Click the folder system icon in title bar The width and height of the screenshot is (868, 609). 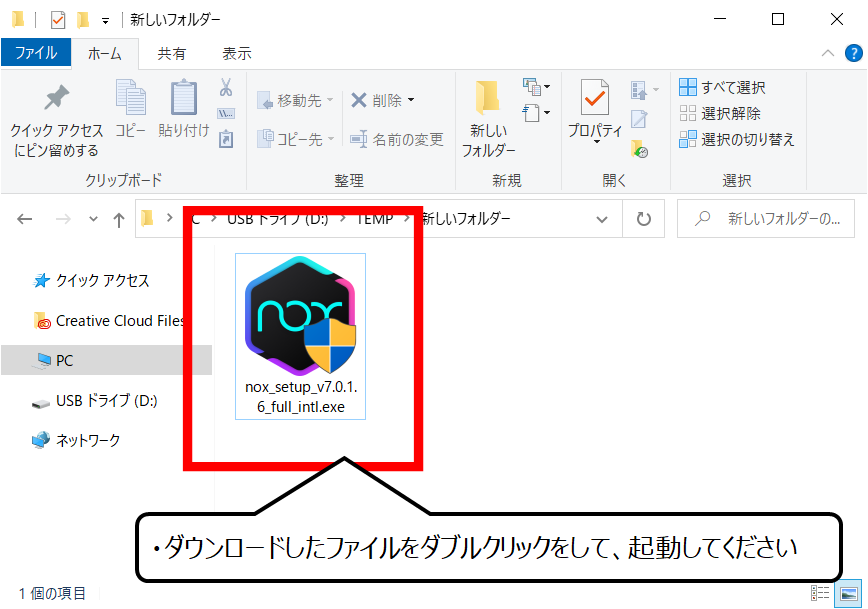(x=18, y=19)
